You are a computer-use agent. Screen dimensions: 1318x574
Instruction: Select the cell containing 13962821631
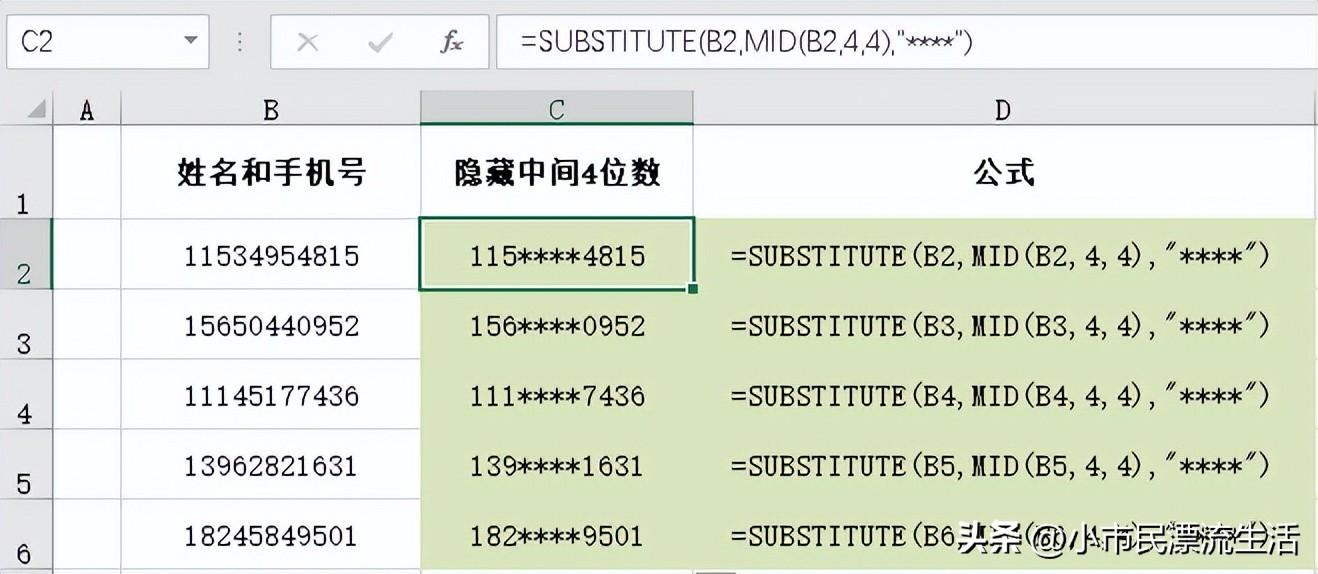270,466
